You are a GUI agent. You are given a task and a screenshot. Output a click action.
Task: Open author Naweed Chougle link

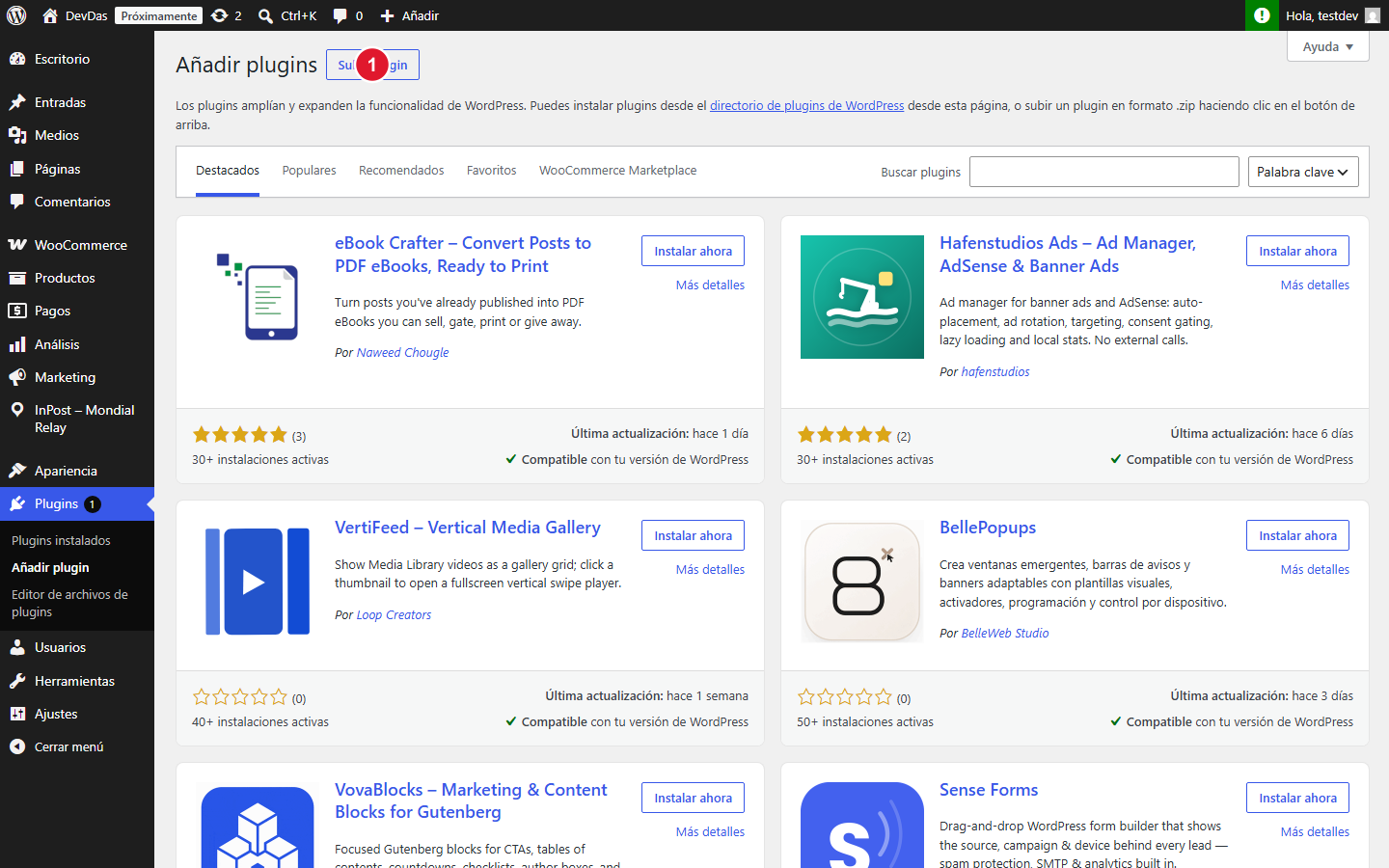pos(402,352)
